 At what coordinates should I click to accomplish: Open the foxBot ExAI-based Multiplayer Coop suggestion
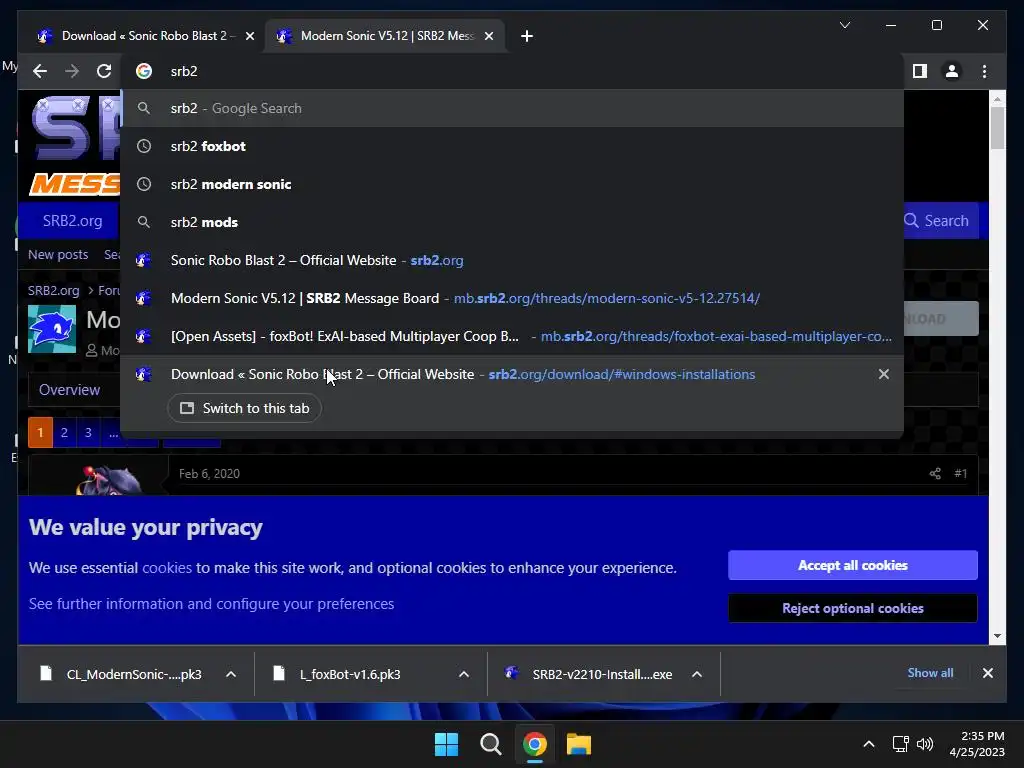click(512, 336)
